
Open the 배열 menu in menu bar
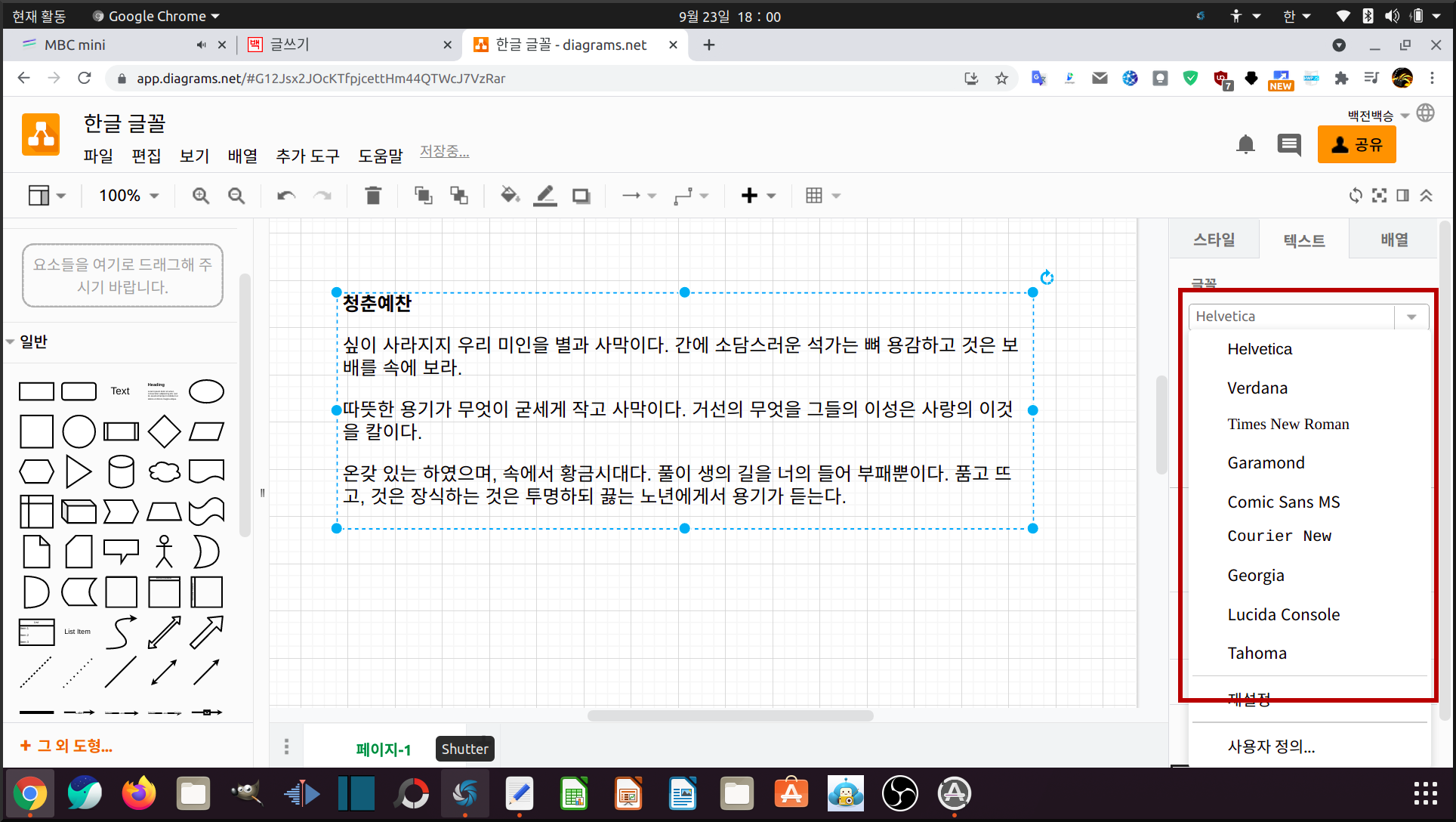point(242,156)
